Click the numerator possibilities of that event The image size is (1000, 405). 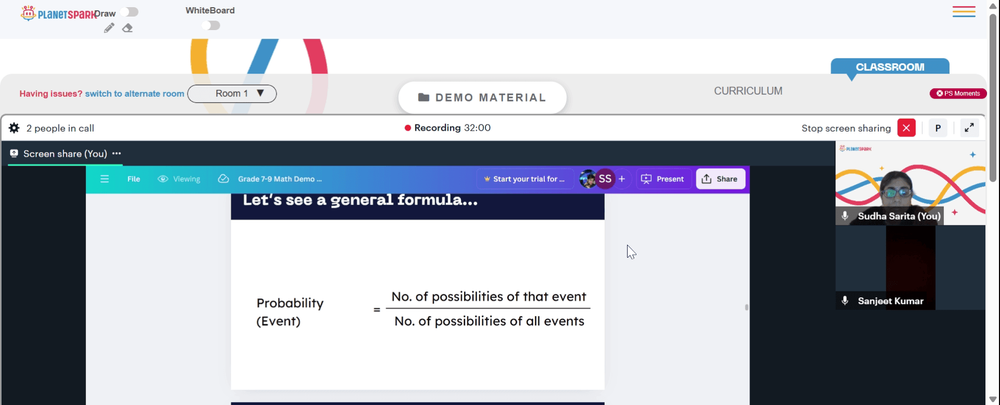[489, 297]
